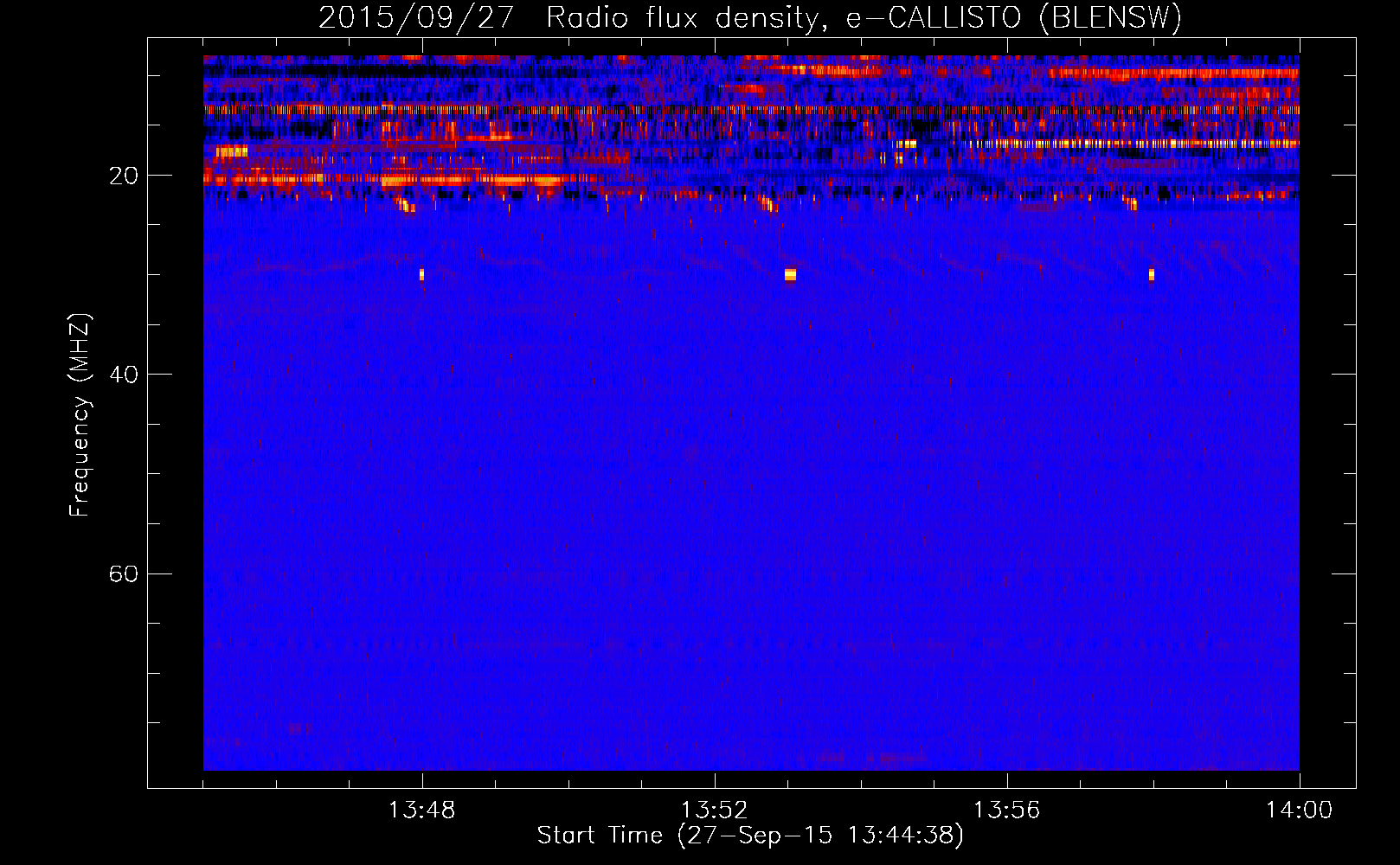This screenshot has height=865, width=1400.
Task: Click the "13:52" time tick label
Action: click(714, 811)
